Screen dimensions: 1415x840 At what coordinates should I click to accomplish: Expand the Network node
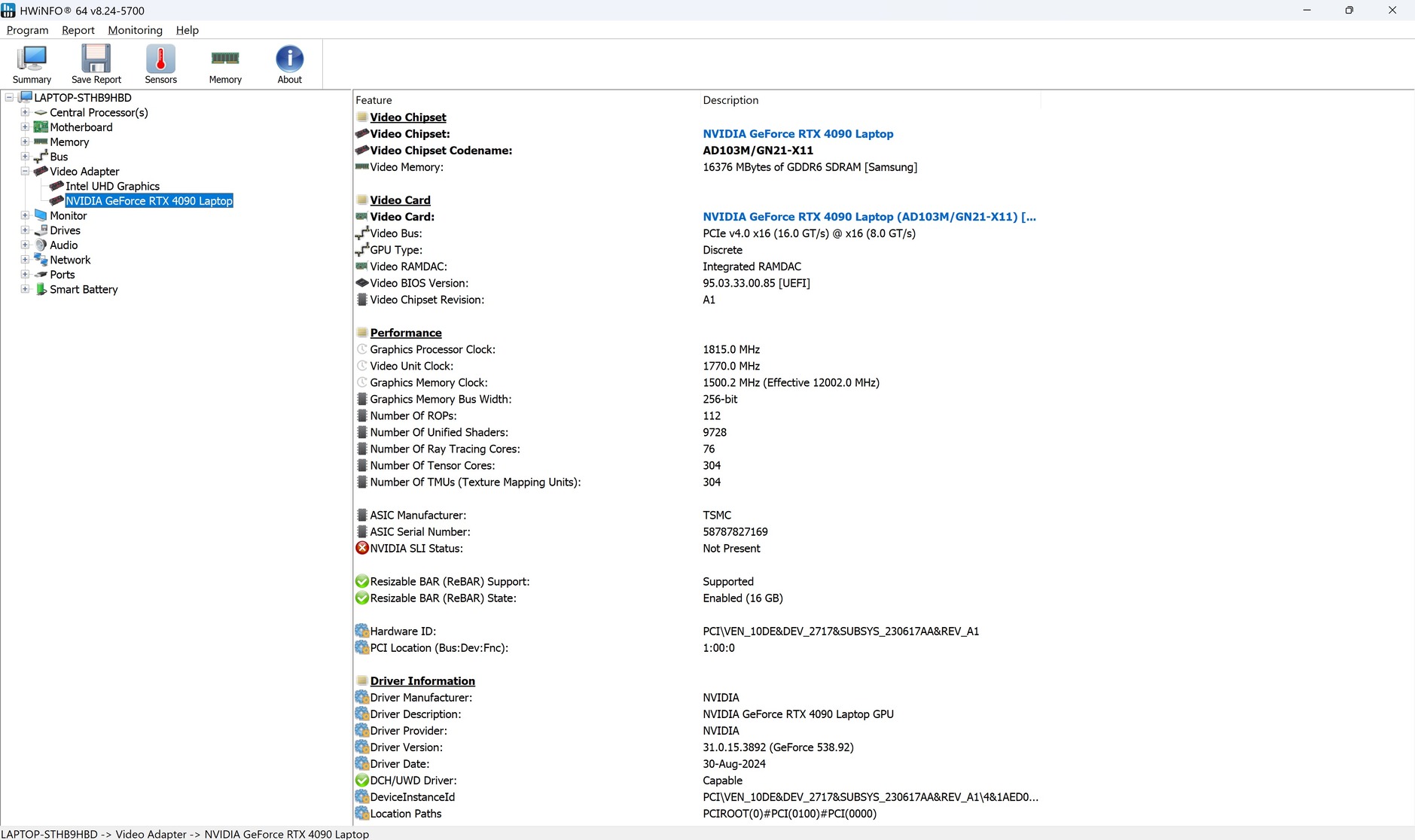coord(25,260)
